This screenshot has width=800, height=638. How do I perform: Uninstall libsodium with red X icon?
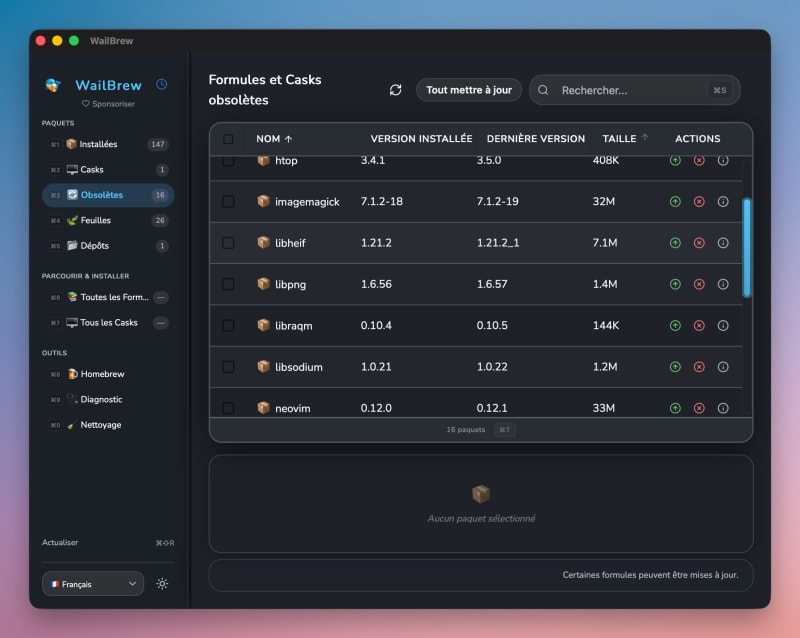[x=699, y=367]
